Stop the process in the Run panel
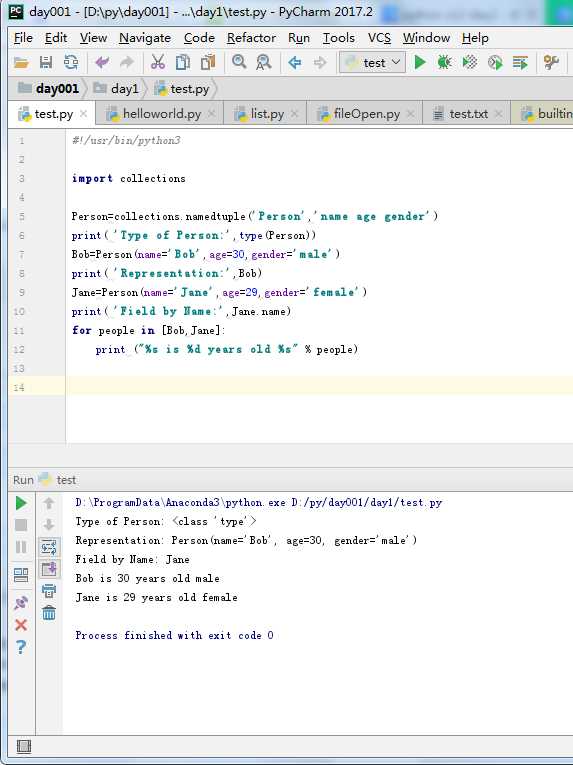Screen dimensions: 573x765 [x=21, y=525]
